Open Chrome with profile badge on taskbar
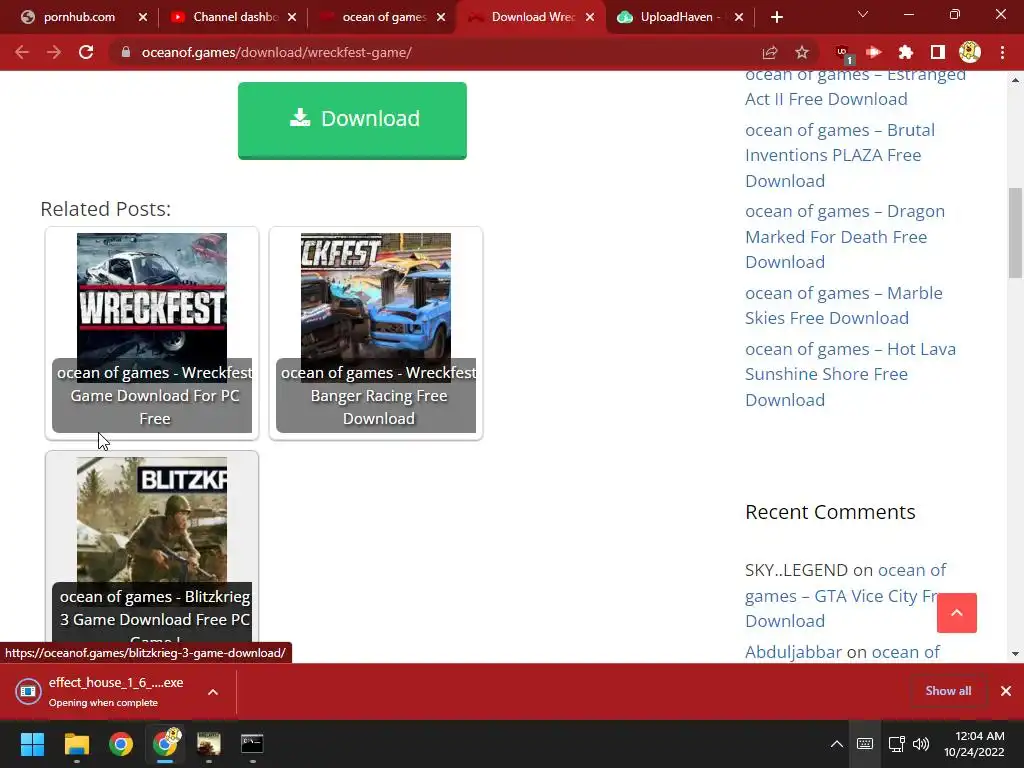The image size is (1024, 768). point(165,744)
